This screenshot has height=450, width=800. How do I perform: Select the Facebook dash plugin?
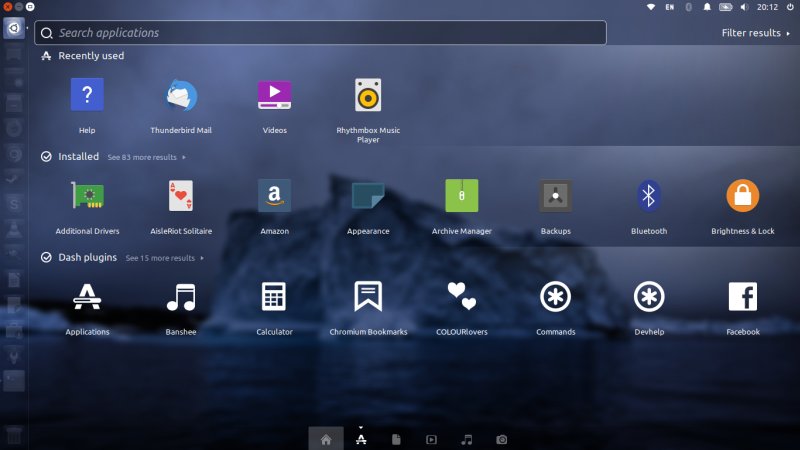tap(743, 296)
